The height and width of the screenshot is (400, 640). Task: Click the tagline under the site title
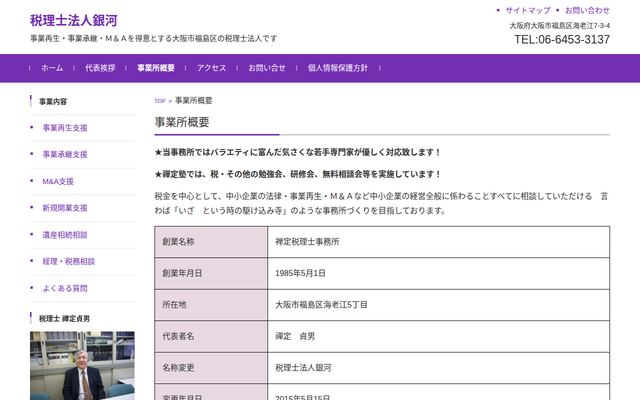(153, 38)
